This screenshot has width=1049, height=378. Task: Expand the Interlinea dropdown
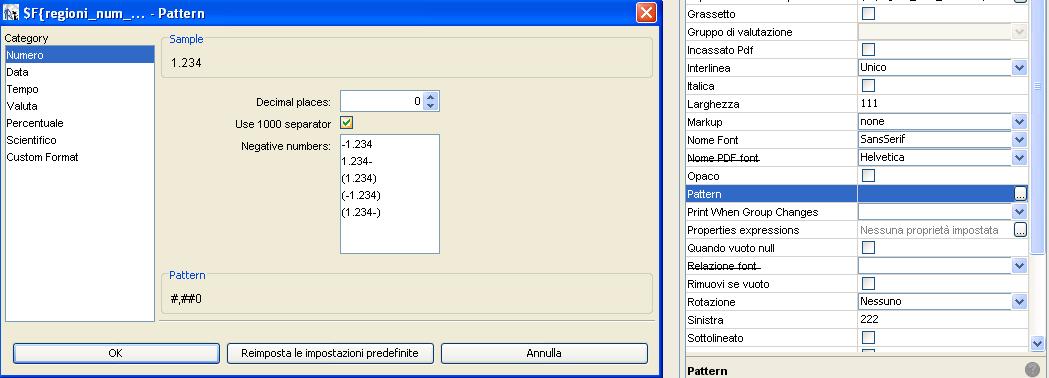click(1019, 68)
